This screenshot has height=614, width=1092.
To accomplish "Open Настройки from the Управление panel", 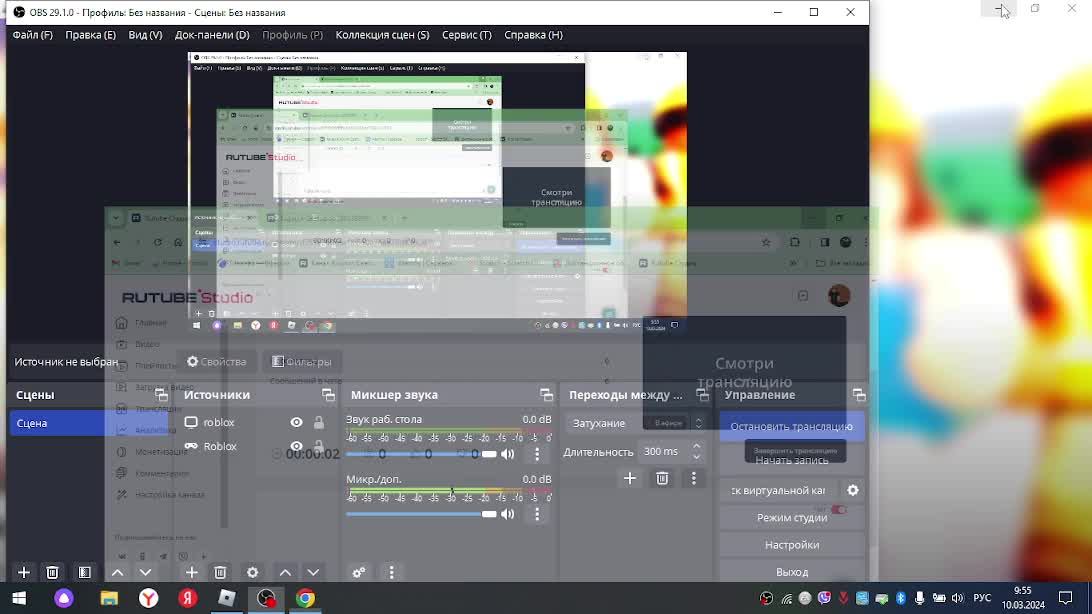I will 792,544.
